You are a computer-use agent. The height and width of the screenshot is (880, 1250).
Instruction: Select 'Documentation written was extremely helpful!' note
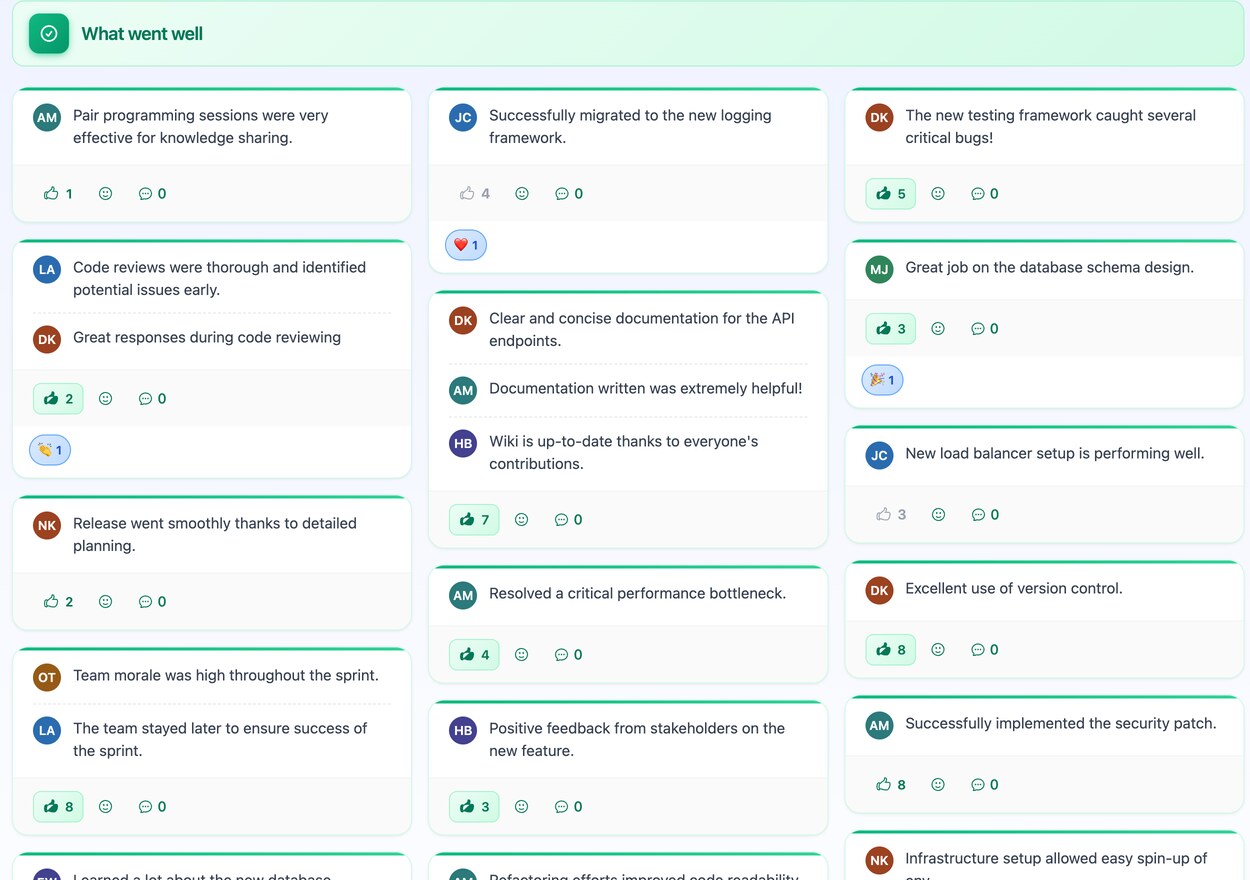pos(645,389)
